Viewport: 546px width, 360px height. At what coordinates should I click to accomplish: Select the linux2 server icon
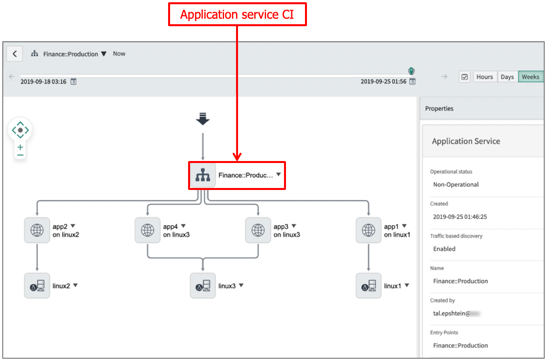pos(37,286)
